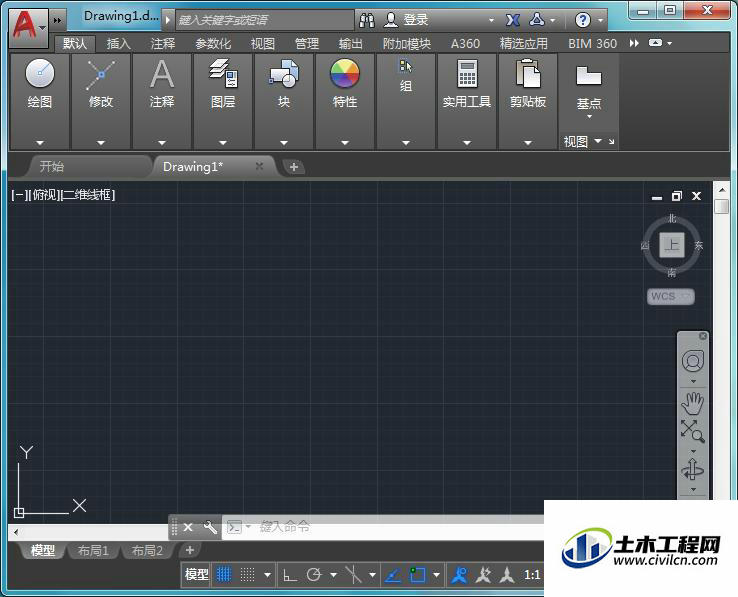Screen dimensions: 738x597
Task: Toggle polar tracking in status bar
Action: [313, 575]
